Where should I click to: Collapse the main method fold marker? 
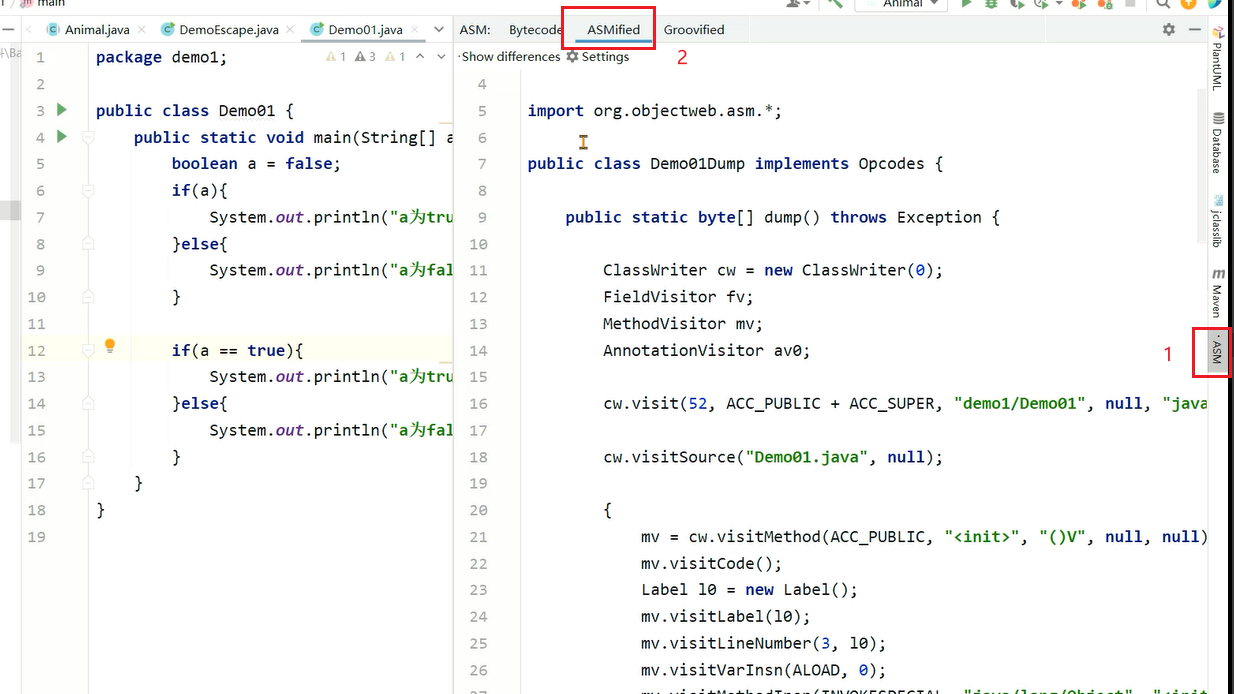(88, 137)
